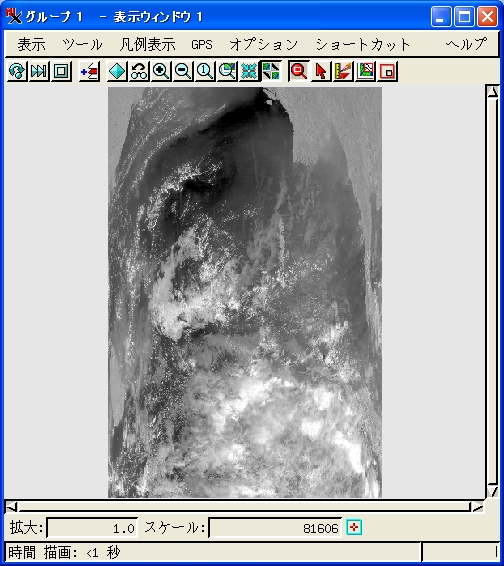Click the redraw icon in toolbar

17,71
